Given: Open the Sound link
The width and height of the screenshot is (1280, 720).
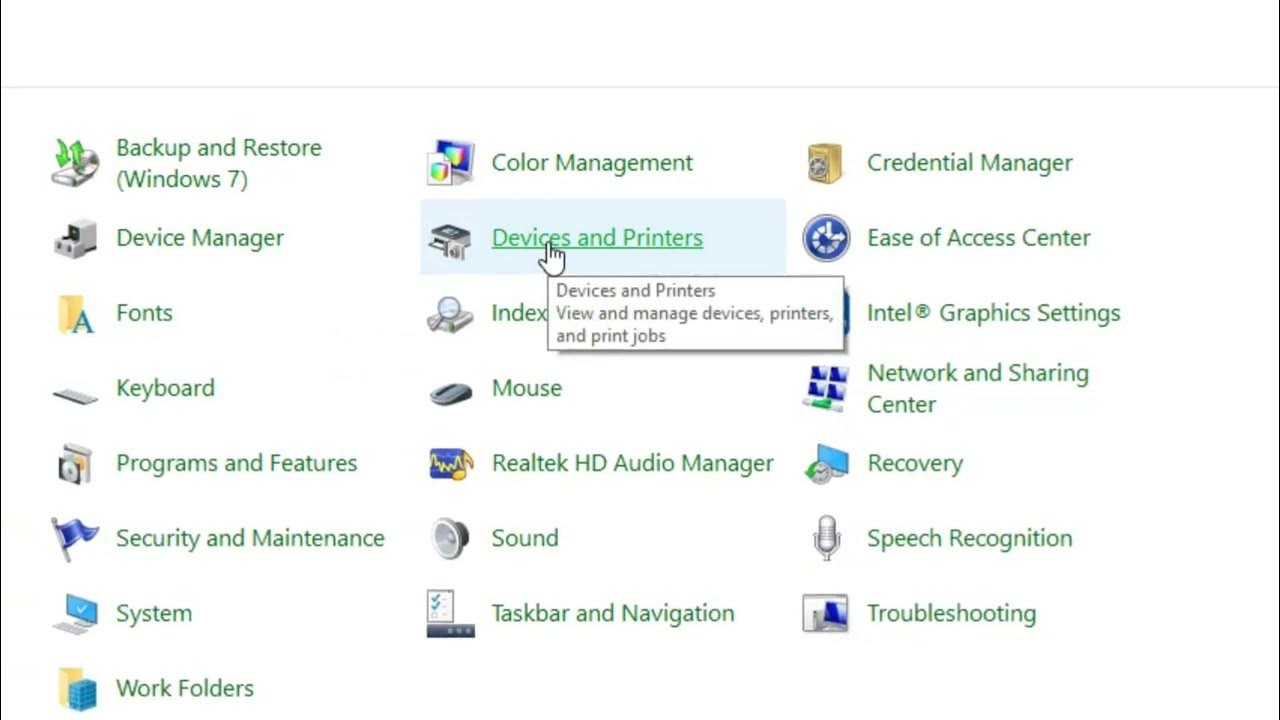Looking at the screenshot, I should tap(525, 538).
